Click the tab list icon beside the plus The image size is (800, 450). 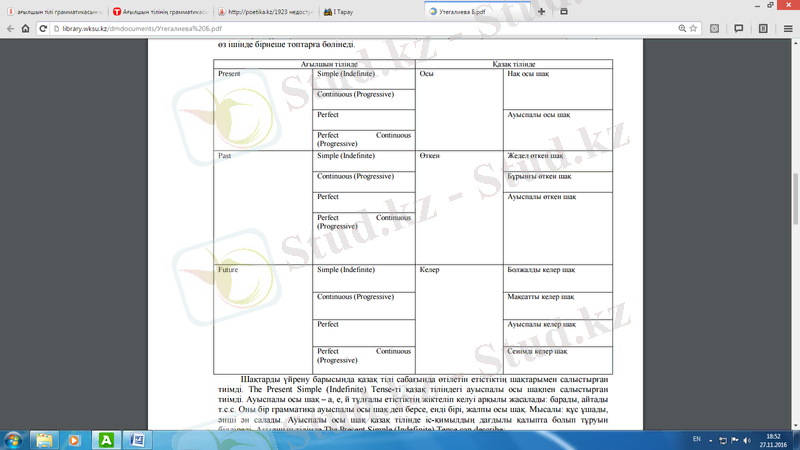coord(564,11)
